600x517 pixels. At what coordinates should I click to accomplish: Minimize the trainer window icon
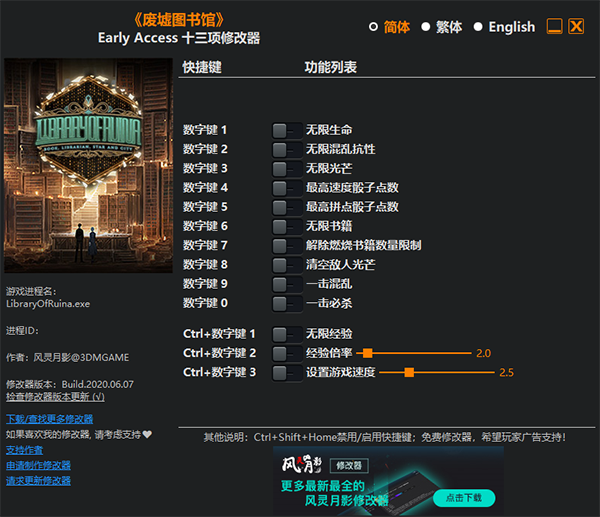click(x=554, y=26)
